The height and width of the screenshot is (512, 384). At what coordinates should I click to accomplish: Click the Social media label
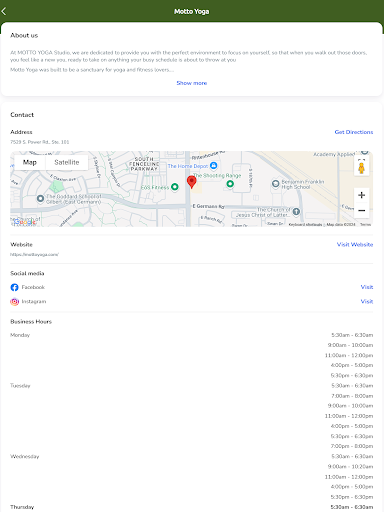click(x=27, y=273)
